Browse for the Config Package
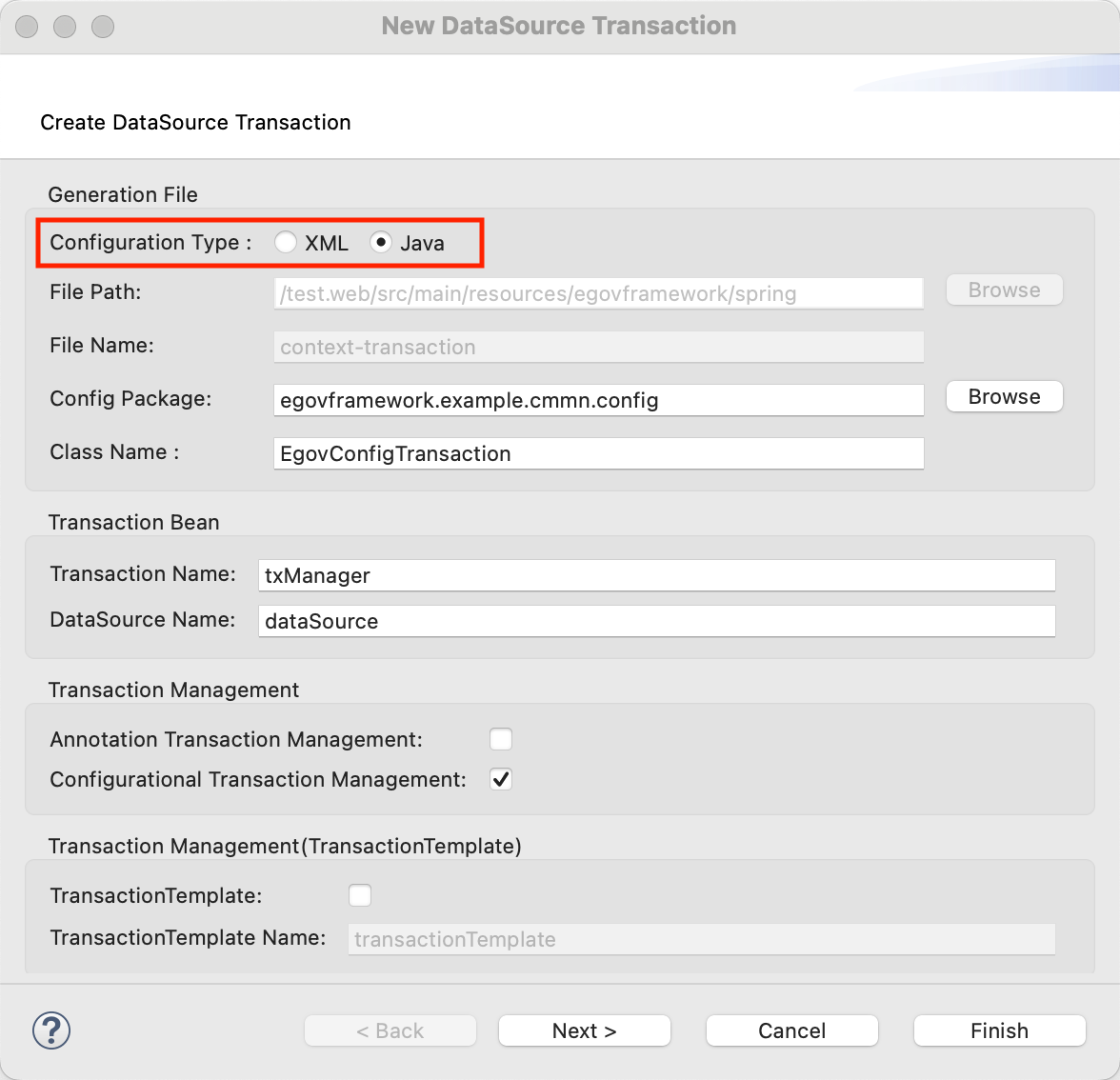 1004,397
